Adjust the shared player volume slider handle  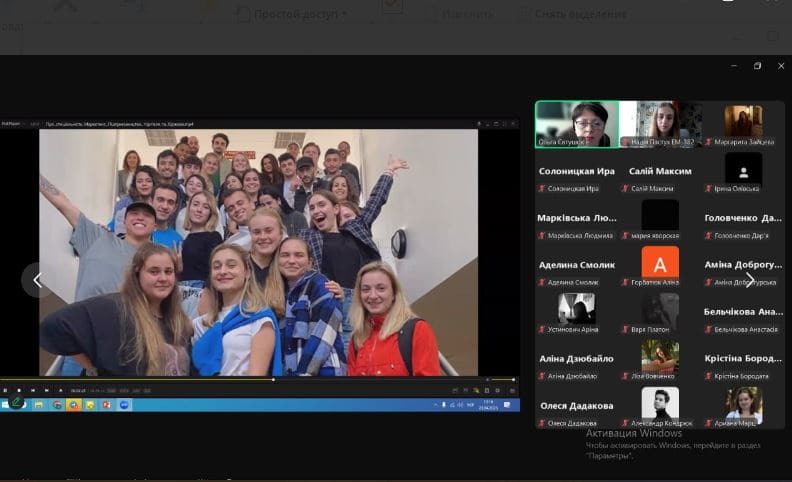(513, 379)
